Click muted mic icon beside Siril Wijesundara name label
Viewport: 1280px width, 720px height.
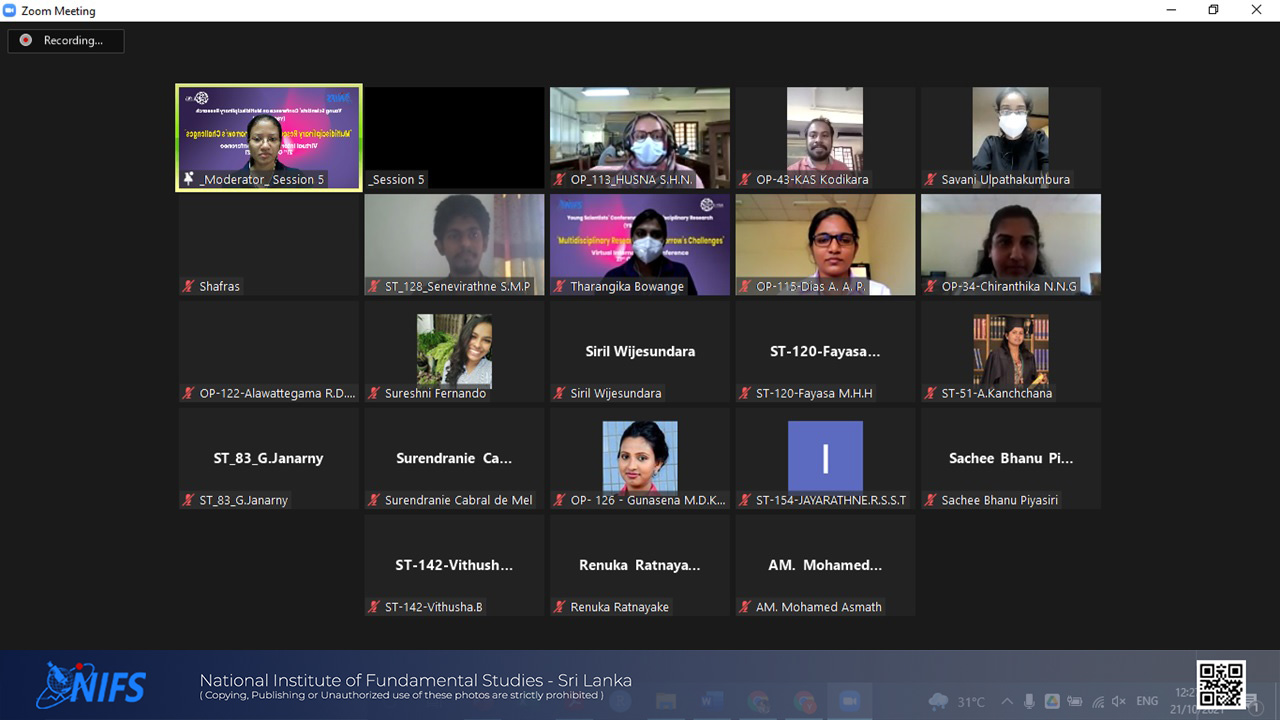[560, 393]
